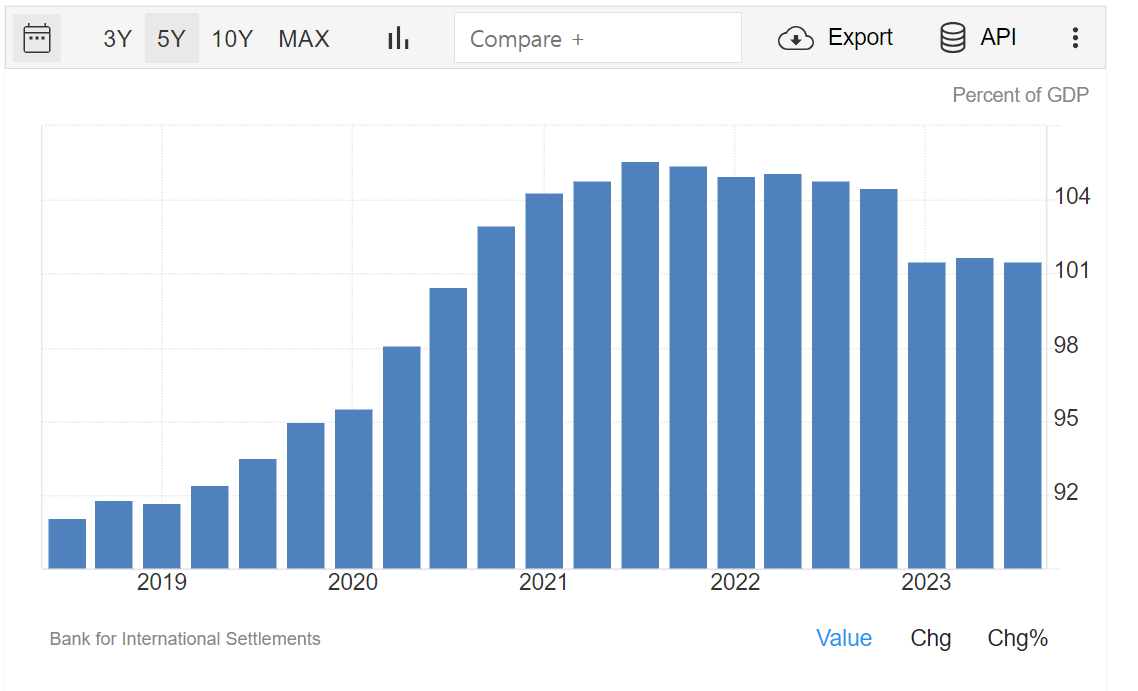Select the 3Y time range
Viewport: 1138px width, 691px height.
[x=117, y=38]
